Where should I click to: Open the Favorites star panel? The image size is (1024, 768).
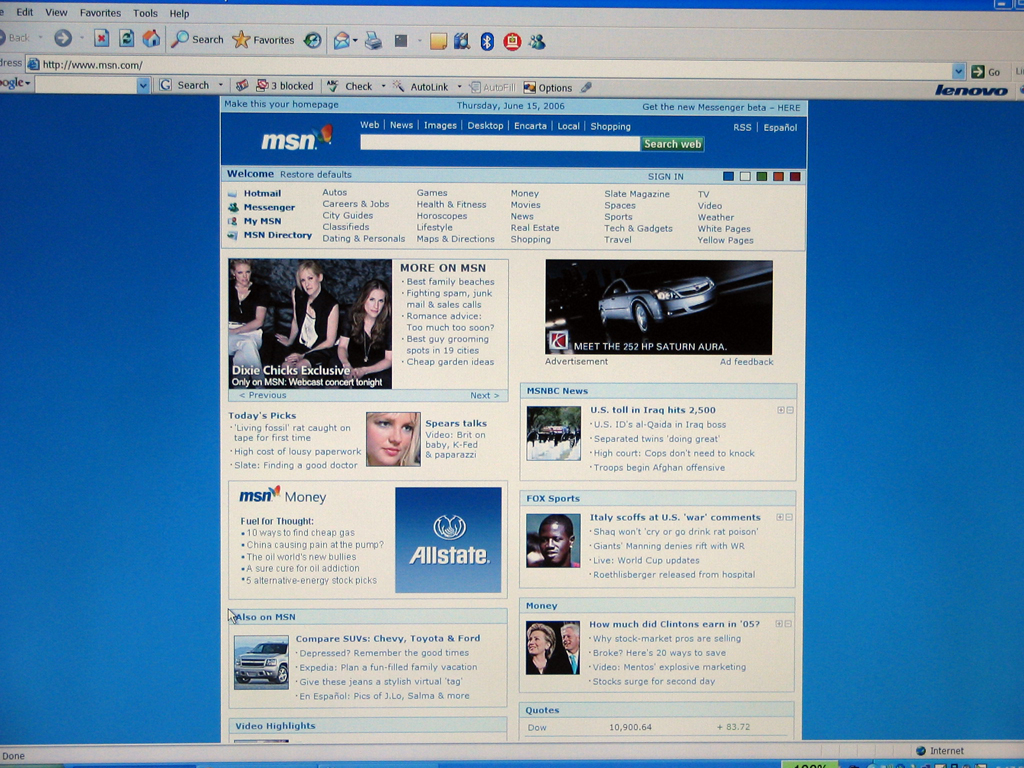tap(263, 40)
